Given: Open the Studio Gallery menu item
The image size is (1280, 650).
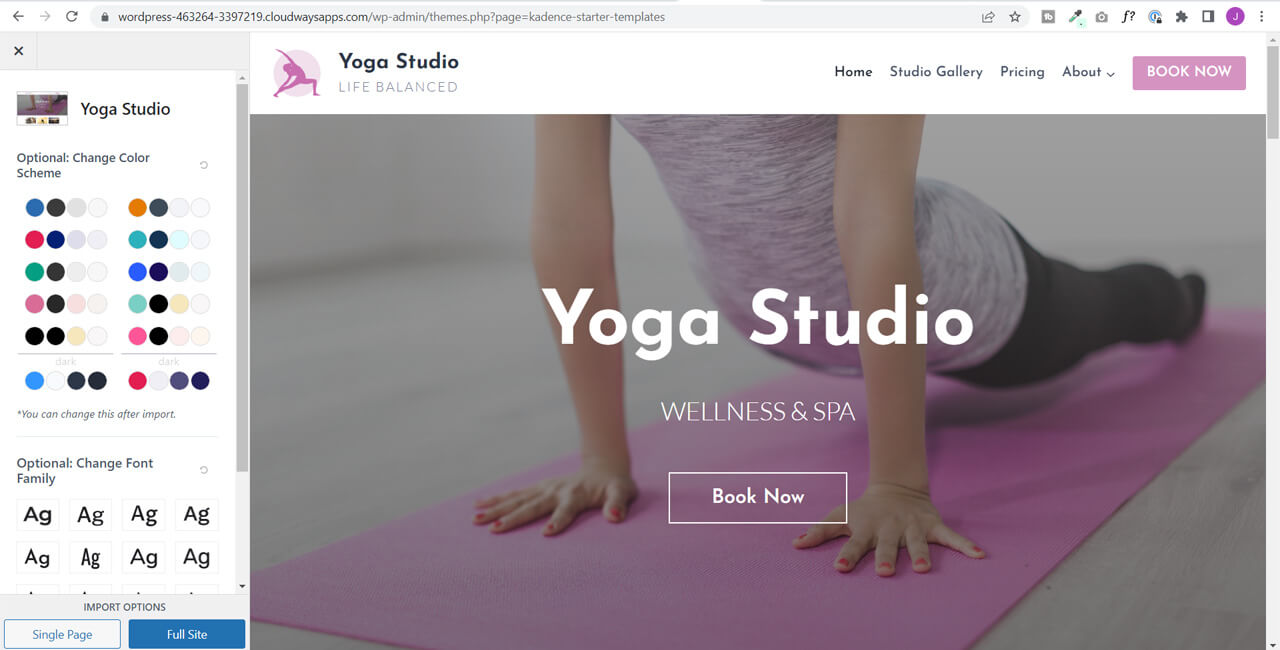Looking at the screenshot, I should pyautogui.click(x=936, y=72).
